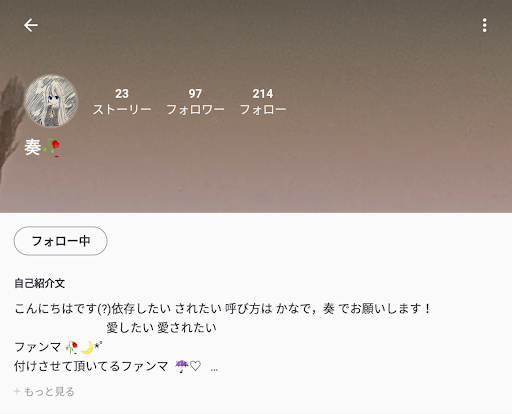Click the heart symbol in the last bio line

[x=195, y=366]
